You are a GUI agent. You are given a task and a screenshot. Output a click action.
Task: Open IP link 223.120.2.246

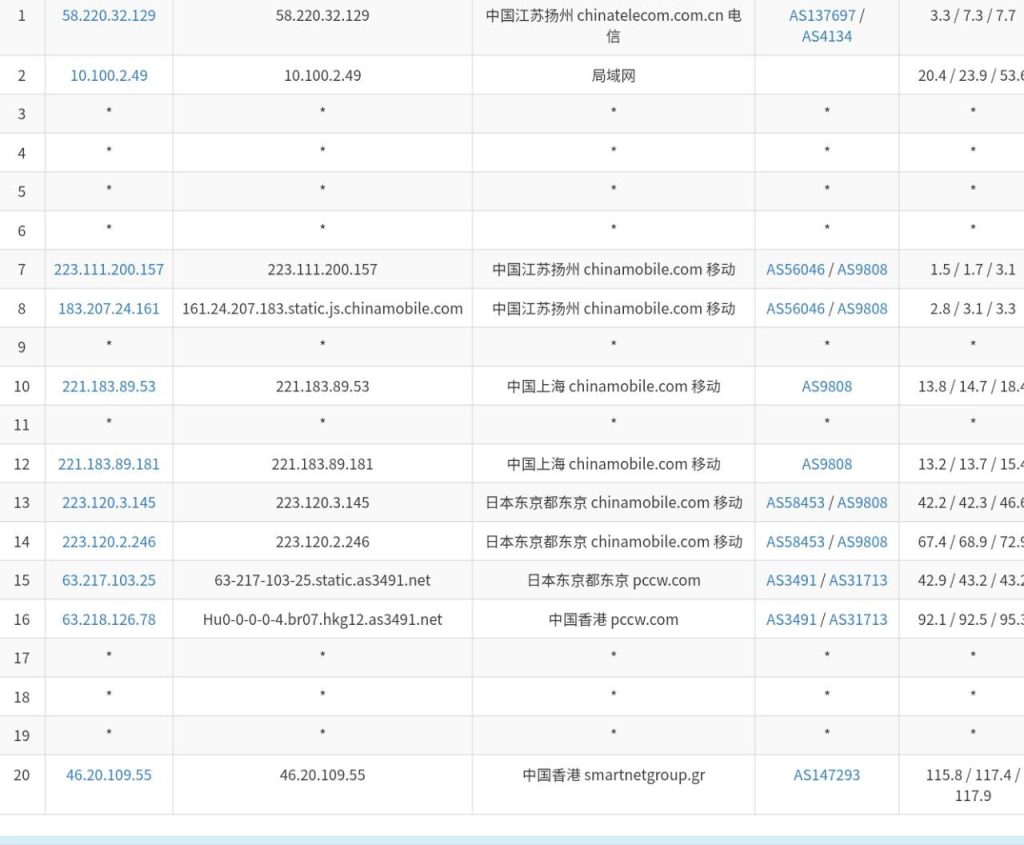pyautogui.click(x=108, y=542)
